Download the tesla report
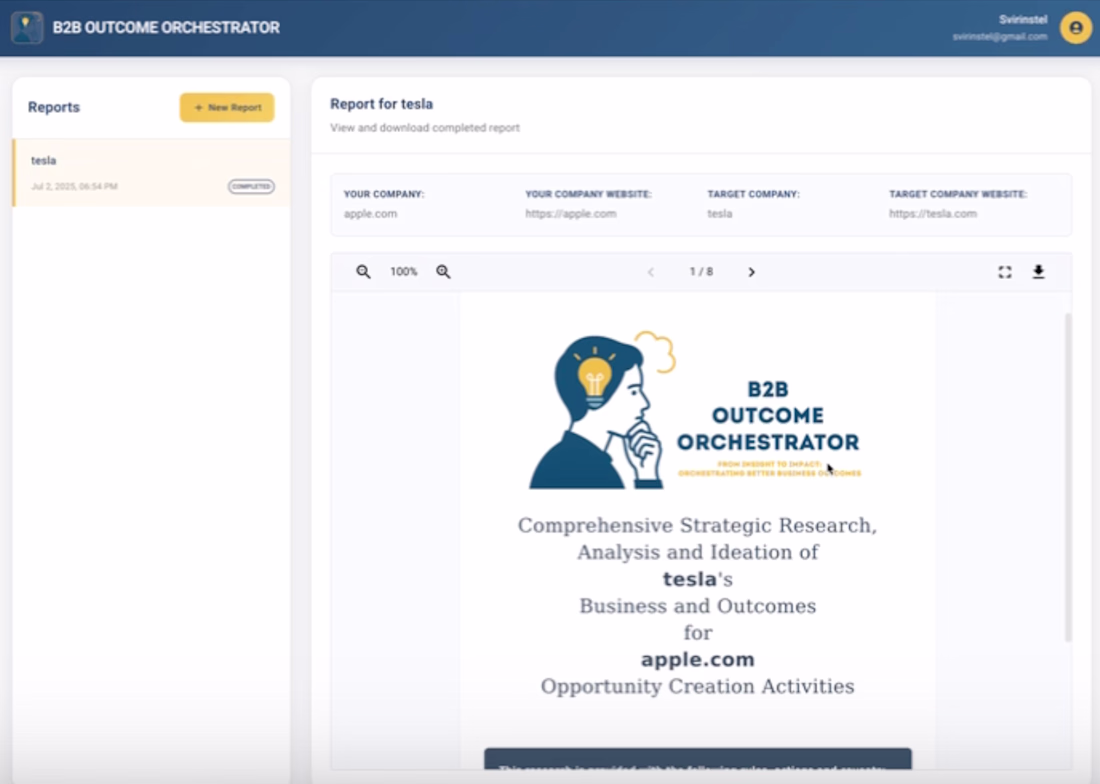The width and height of the screenshot is (1100, 784). [1038, 272]
